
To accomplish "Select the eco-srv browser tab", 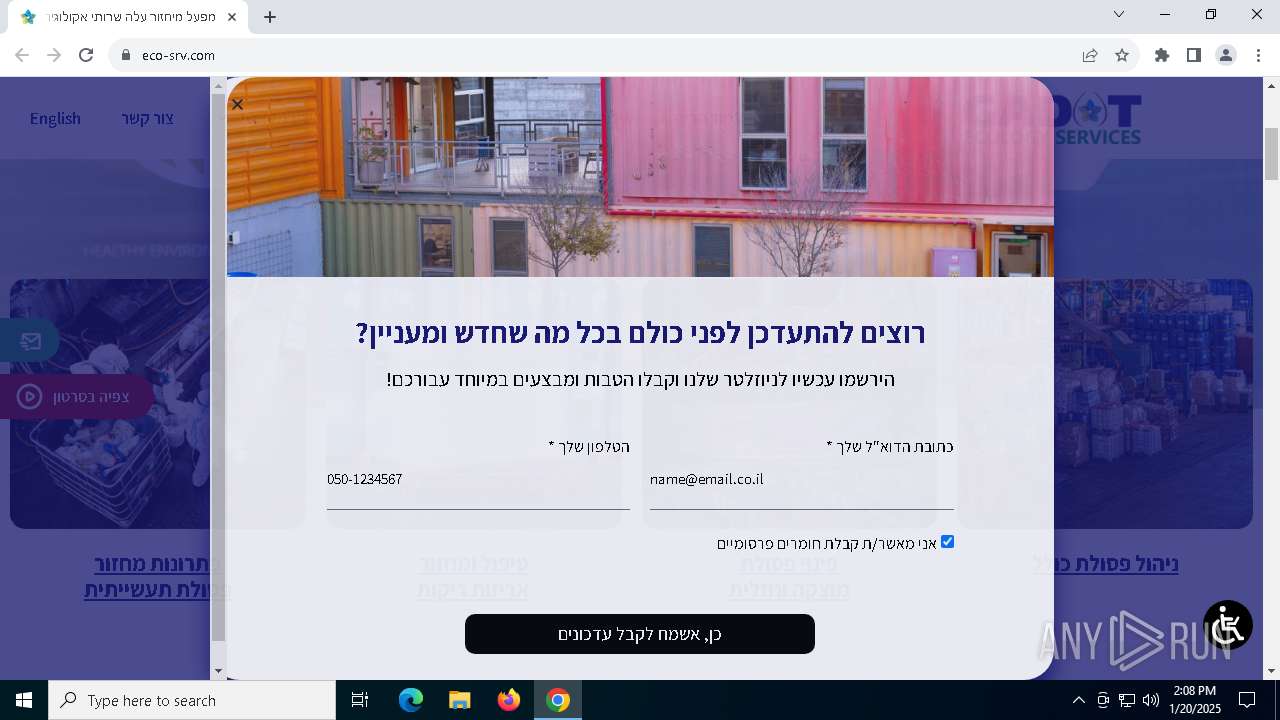I will (x=127, y=17).
